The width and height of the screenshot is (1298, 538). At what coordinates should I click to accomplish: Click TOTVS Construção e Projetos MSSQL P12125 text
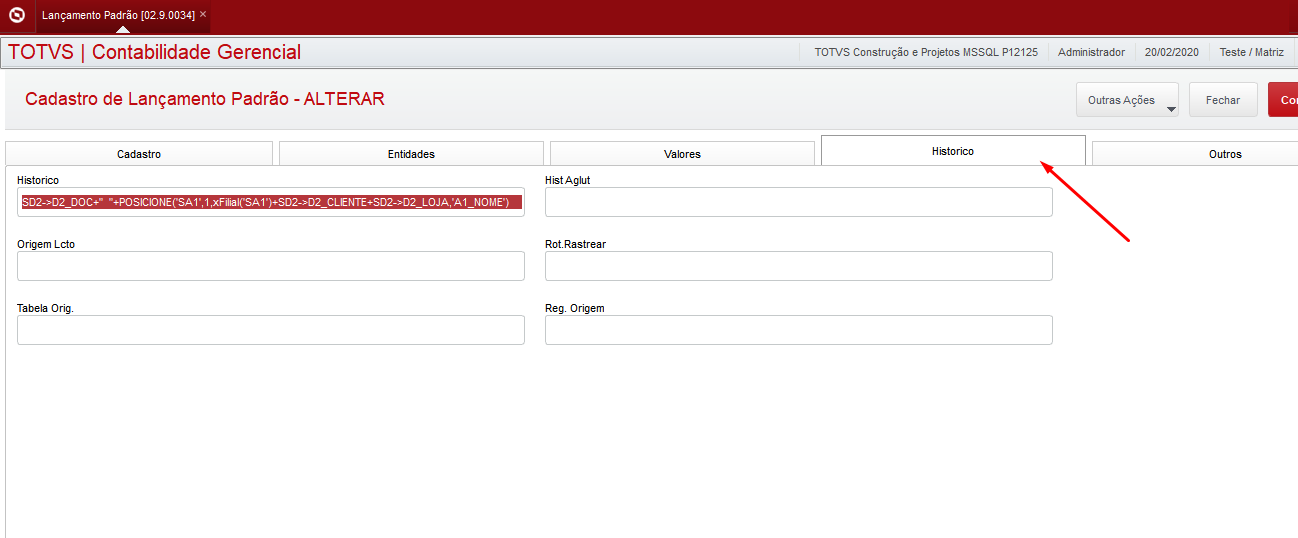[x=926, y=52]
